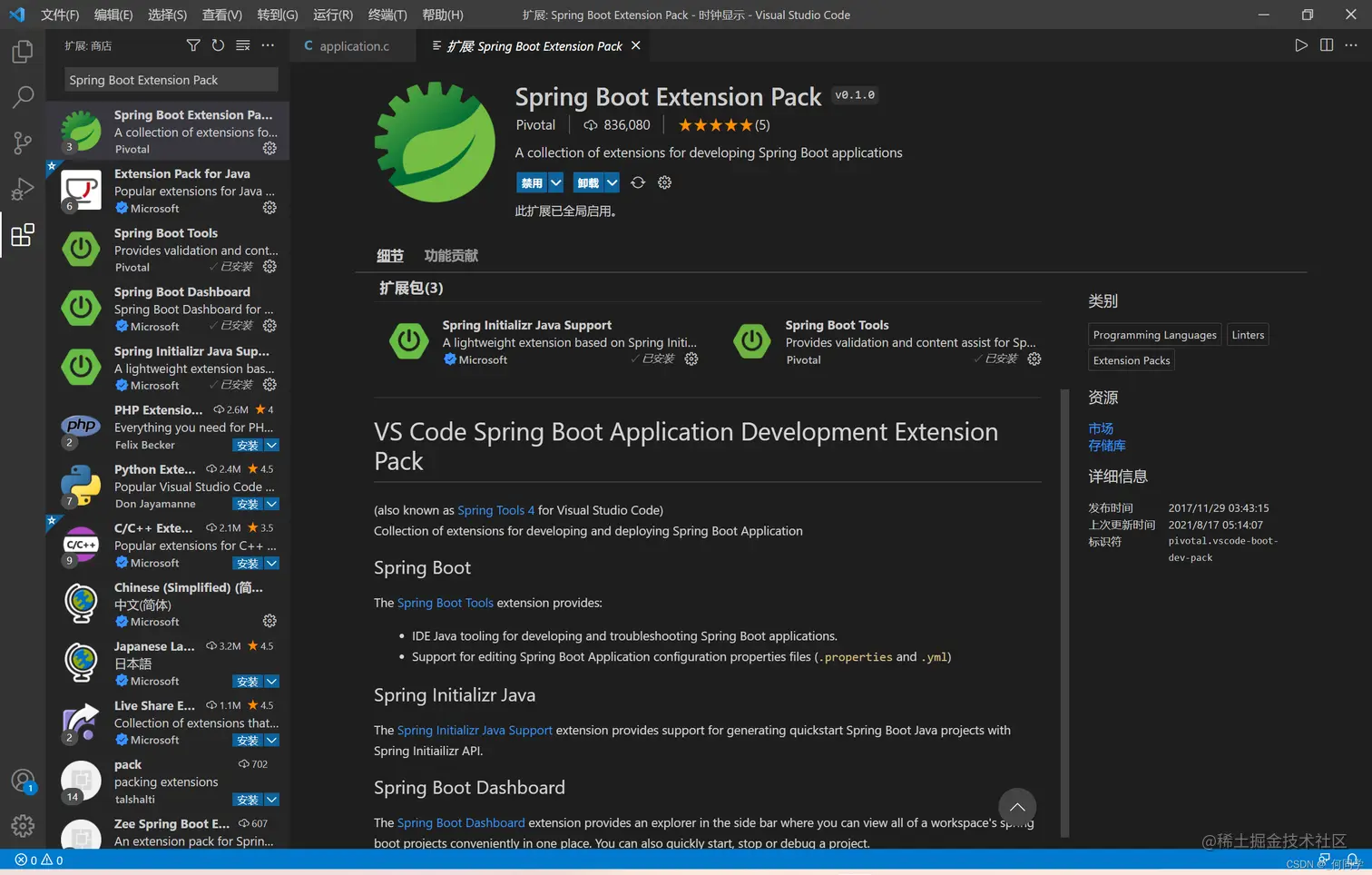Click sync icon beside uninstall button
The height and width of the screenshot is (875, 1372).
coord(638,182)
